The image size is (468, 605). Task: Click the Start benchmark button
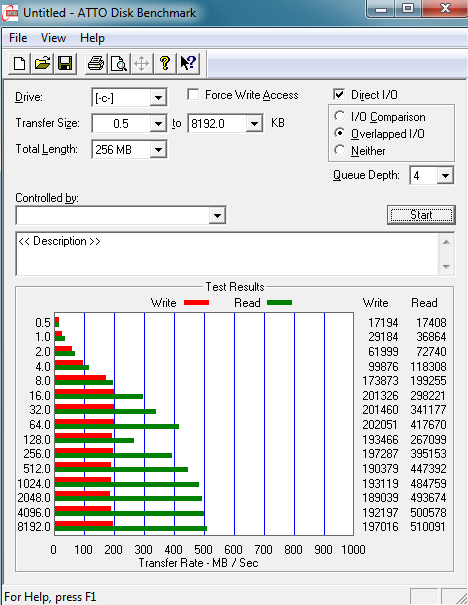pyautogui.click(x=421, y=215)
